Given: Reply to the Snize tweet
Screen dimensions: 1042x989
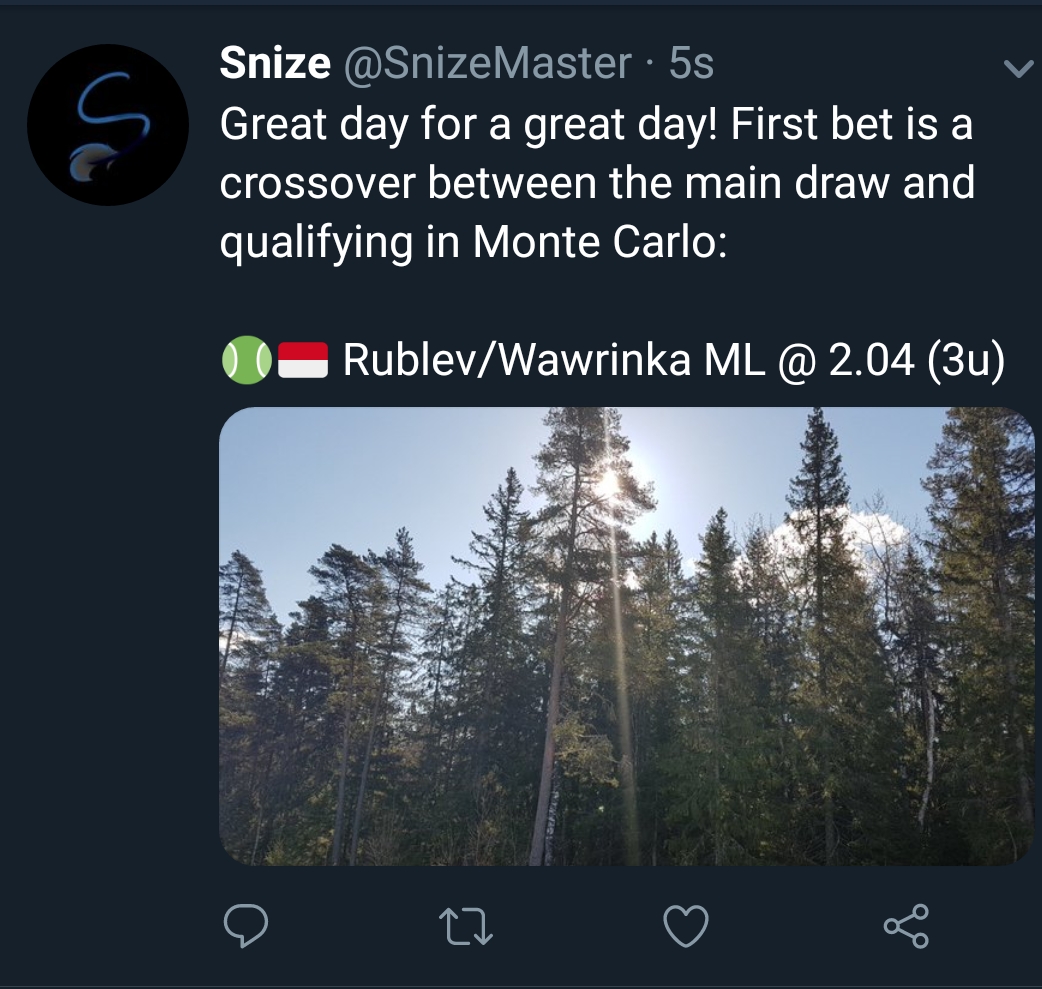Looking at the screenshot, I should (246, 926).
